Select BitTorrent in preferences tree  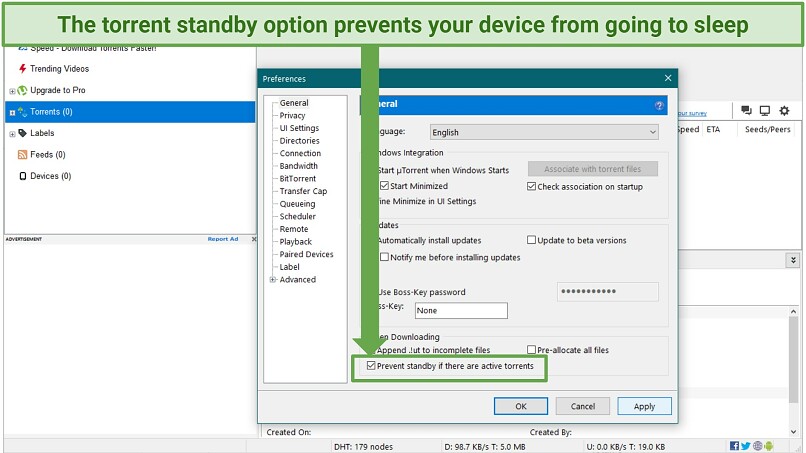(x=298, y=178)
